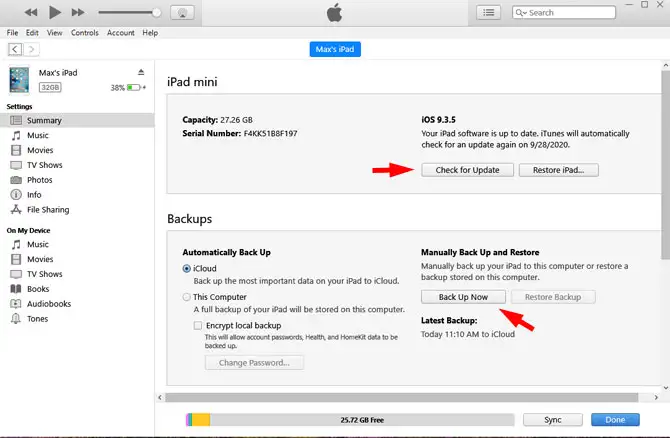Screen dimensions: 670x438
Task: Click the storage usage bar showing 25.72 GB Free
Action: coord(350,420)
